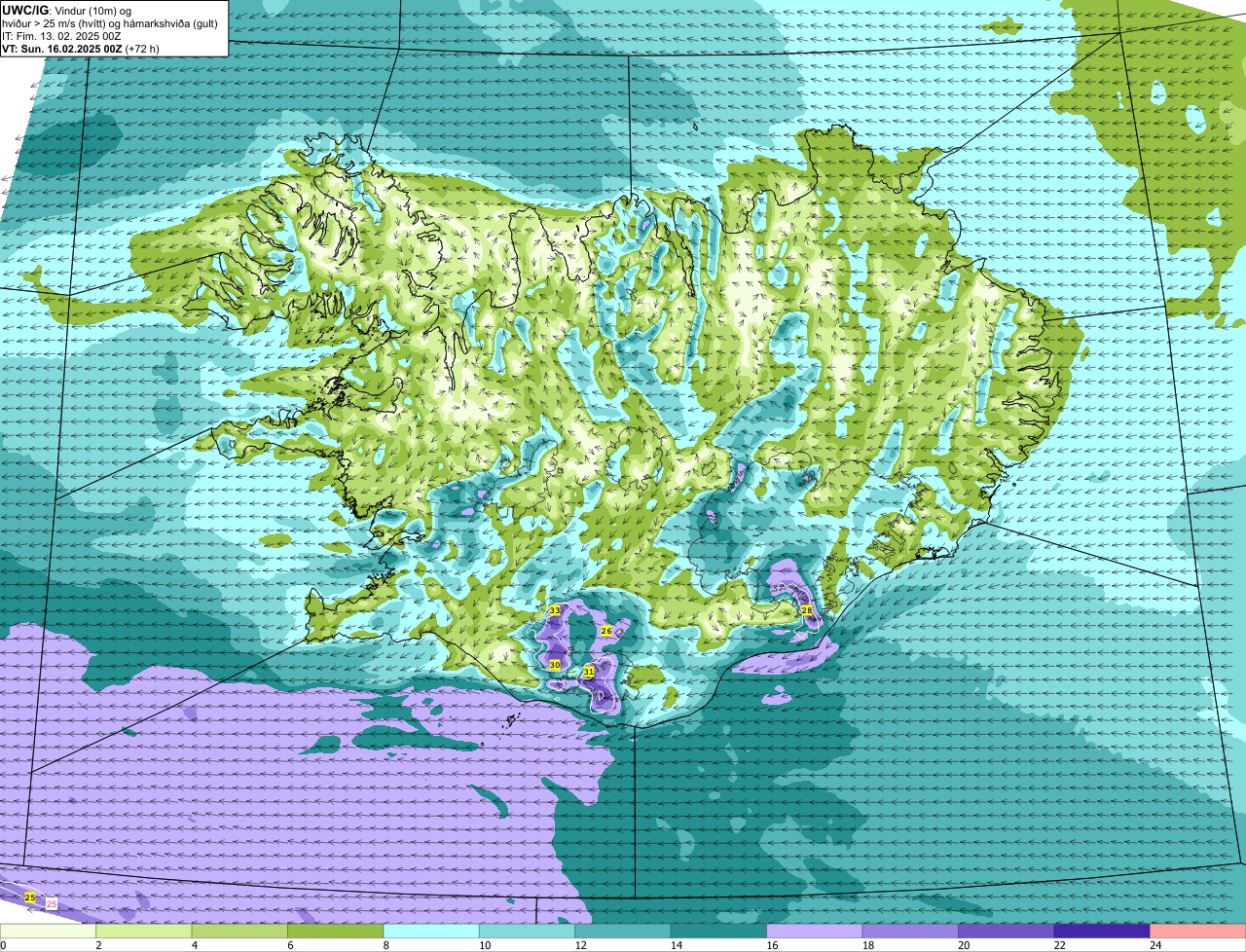1246x952 pixels.
Task: Click the legend tick label '0'
Action: pyautogui.click(x=4, y=945)
